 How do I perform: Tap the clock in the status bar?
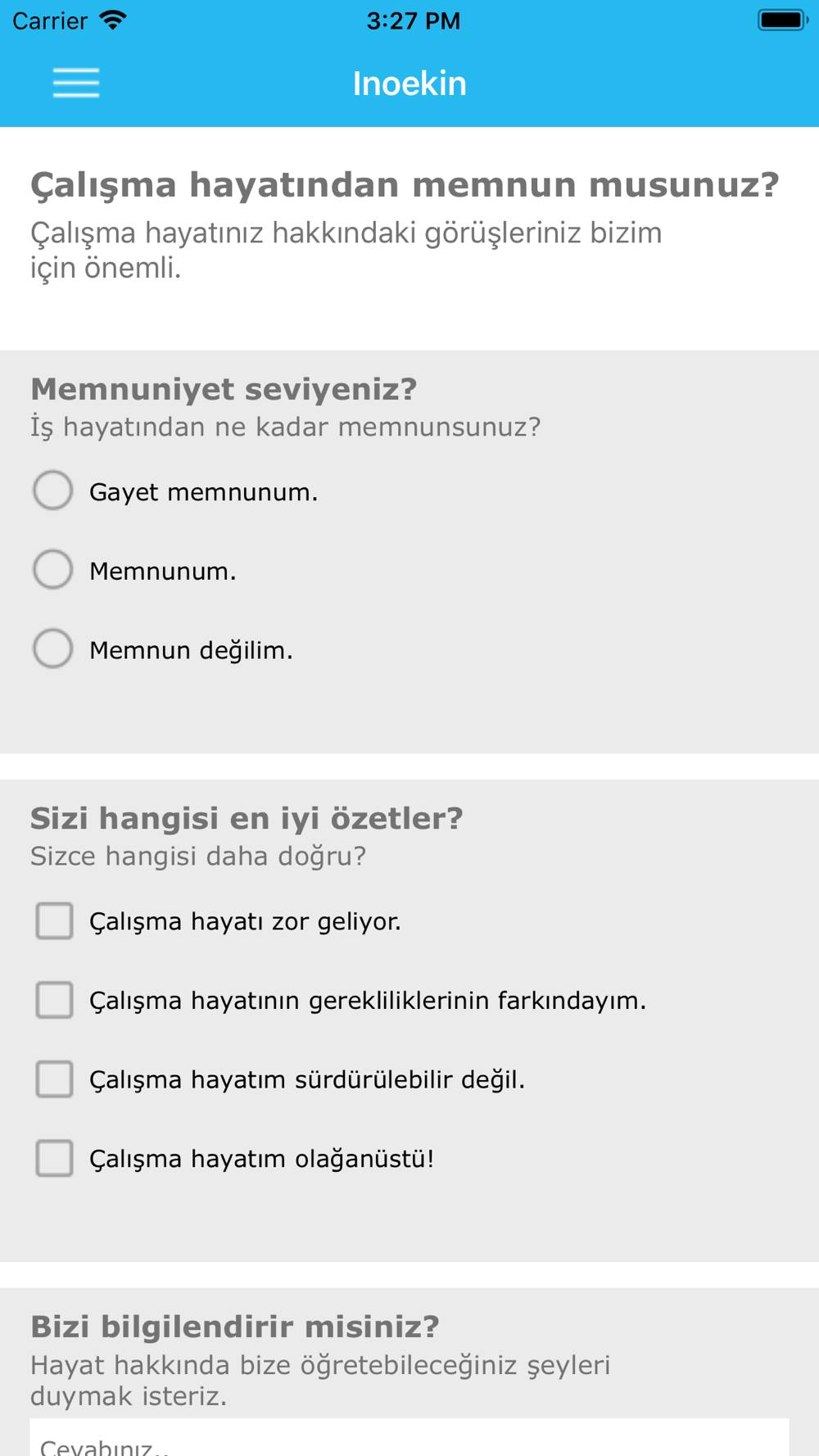[x=414, y=20]
